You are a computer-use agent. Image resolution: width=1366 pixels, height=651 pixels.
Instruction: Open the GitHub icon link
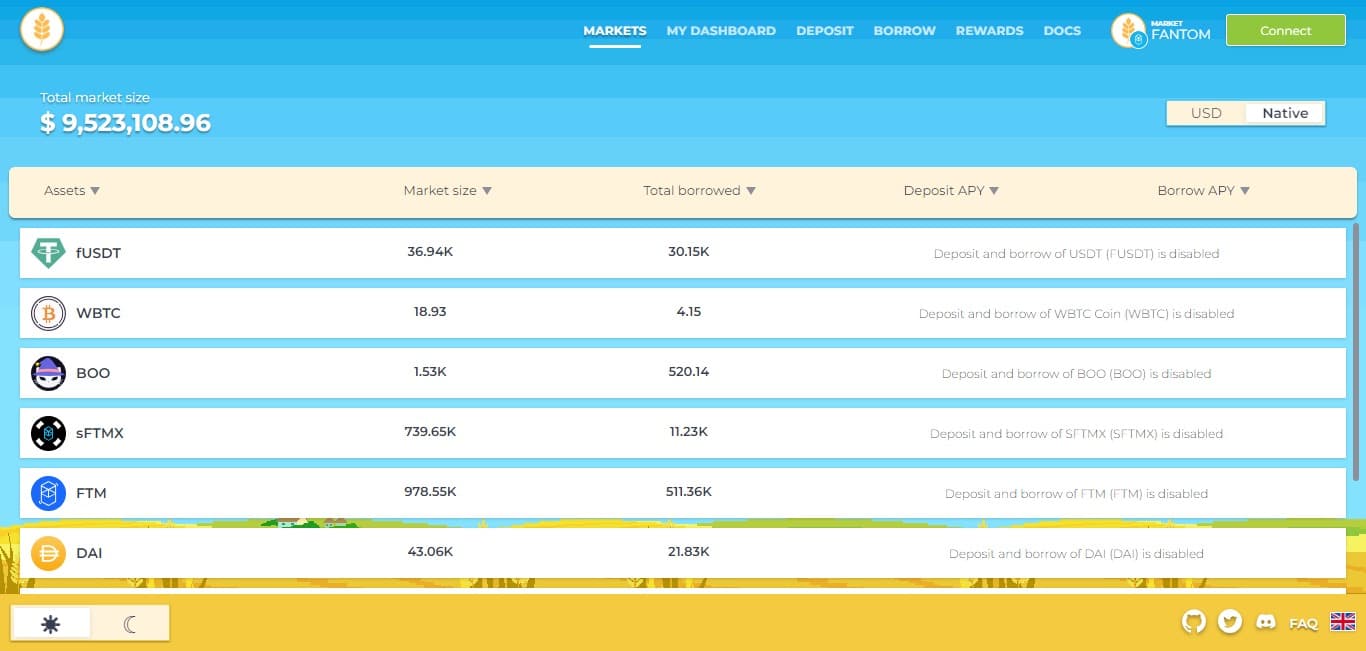click(1193, 622)
